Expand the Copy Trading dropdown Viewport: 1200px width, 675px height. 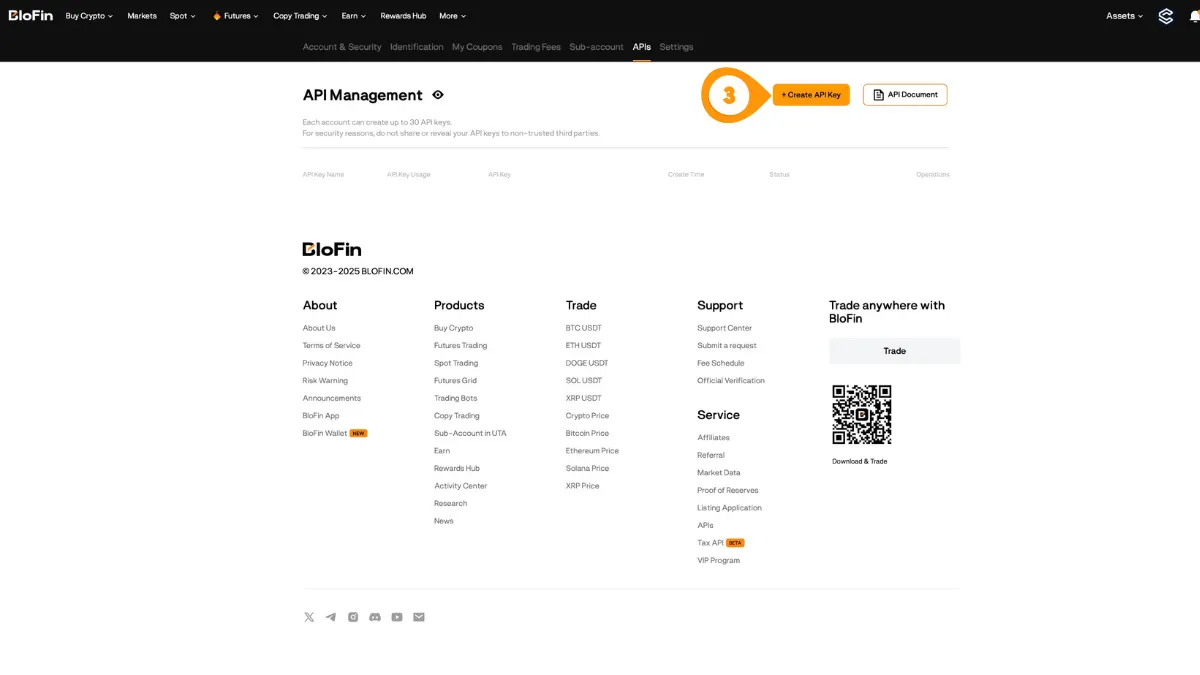tap(300, 16)
